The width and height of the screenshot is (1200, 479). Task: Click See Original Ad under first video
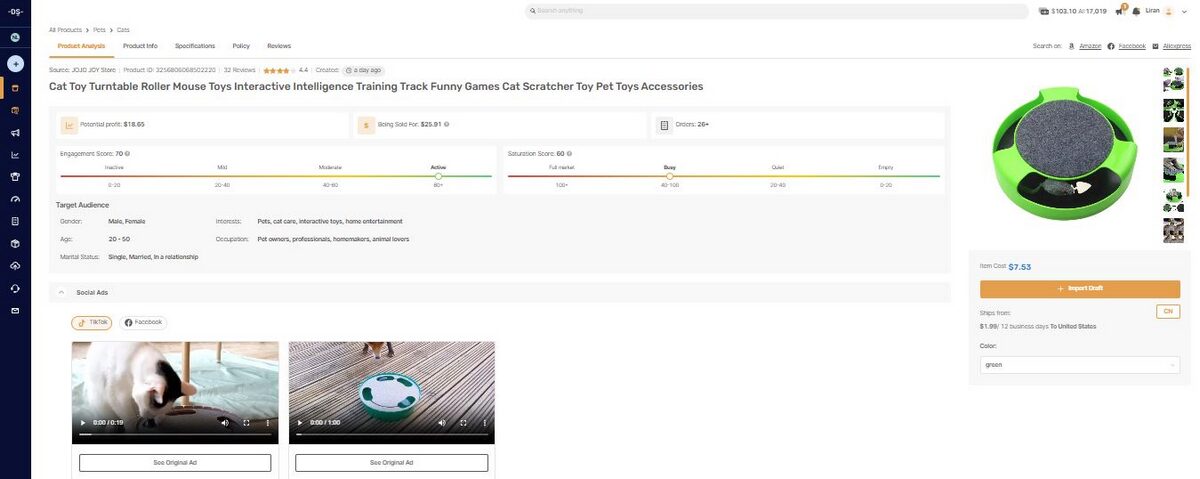pos(175,463)
